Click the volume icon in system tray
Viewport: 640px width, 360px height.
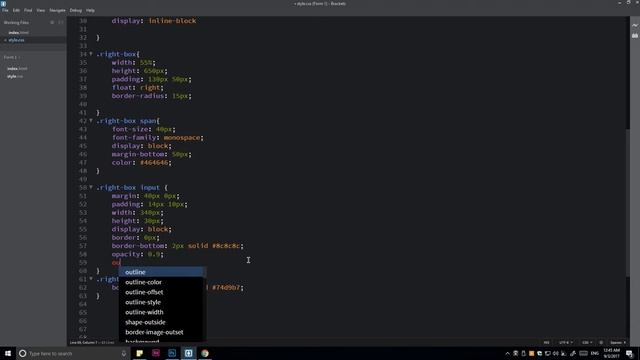[x=556, y=353]
